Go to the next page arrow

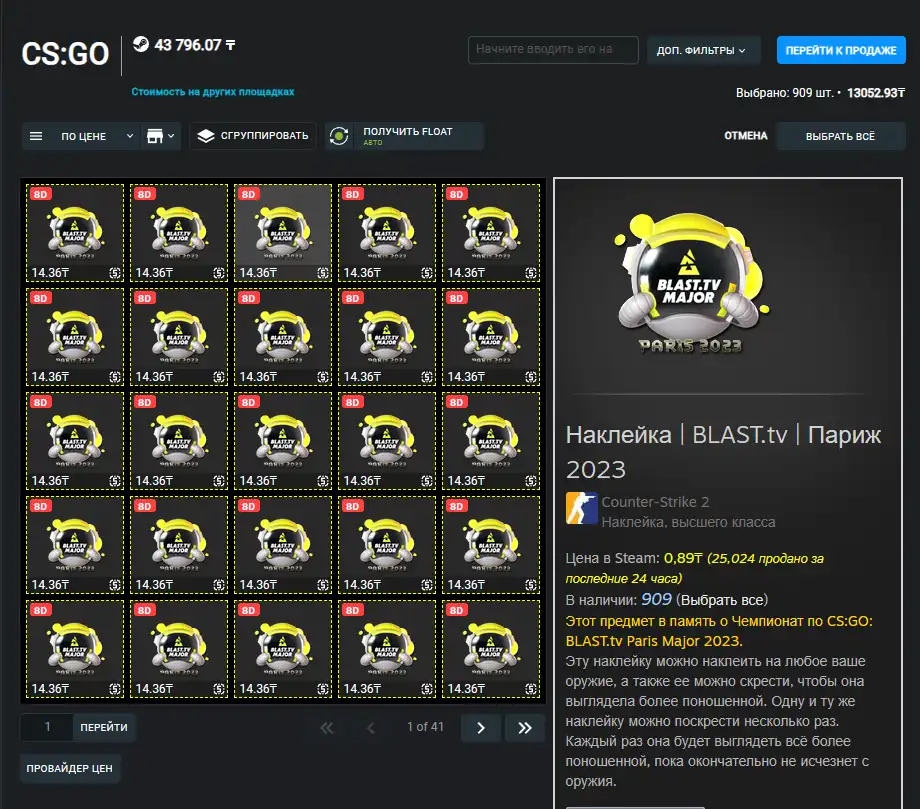pos(481,728)
